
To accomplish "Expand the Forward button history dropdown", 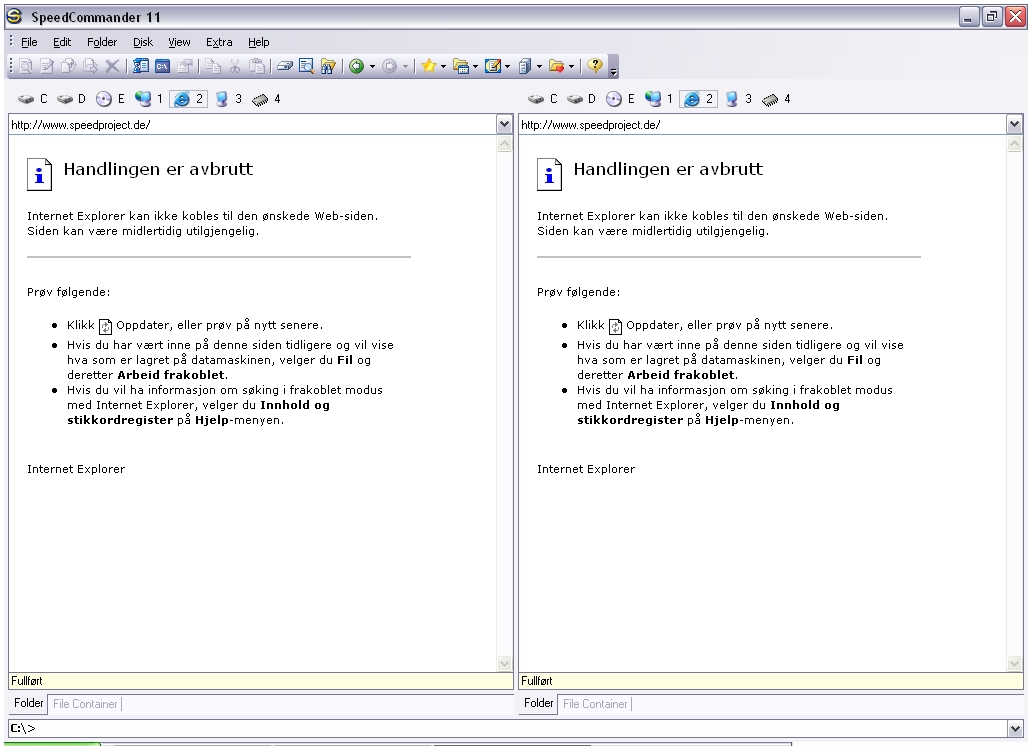I will (405, 67).
